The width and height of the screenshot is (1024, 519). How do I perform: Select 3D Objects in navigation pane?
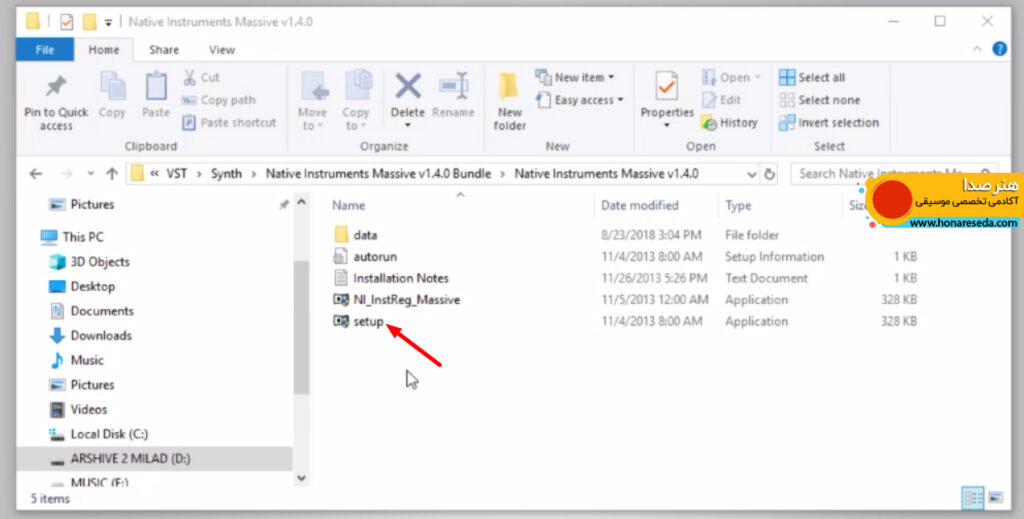100,262
